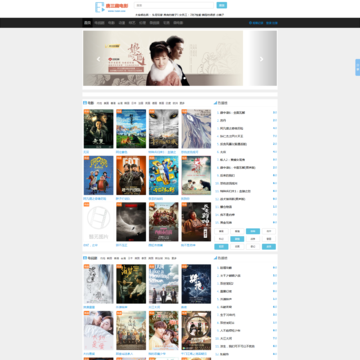Click the movies section film icon

(x=85, y=103)
